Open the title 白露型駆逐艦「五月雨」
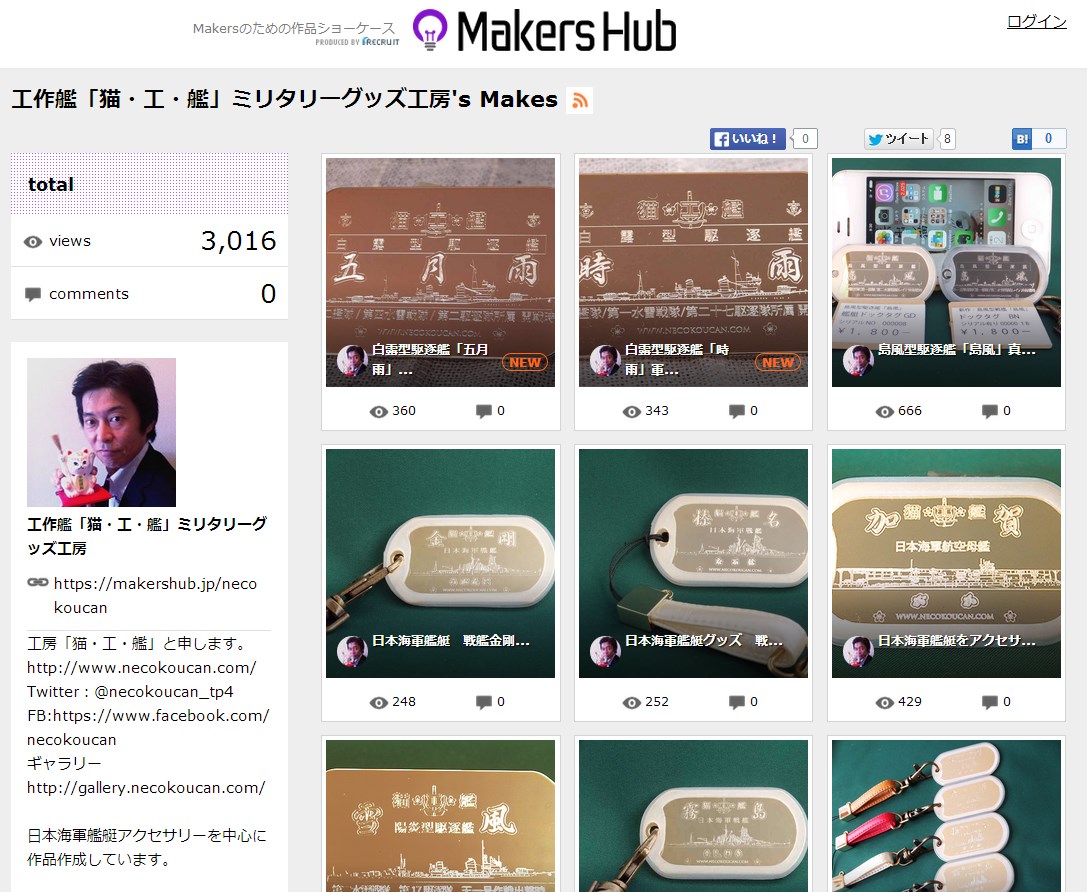Image resolution: width=1087 pixels, height=892 pixels. (x=430, y=360)
